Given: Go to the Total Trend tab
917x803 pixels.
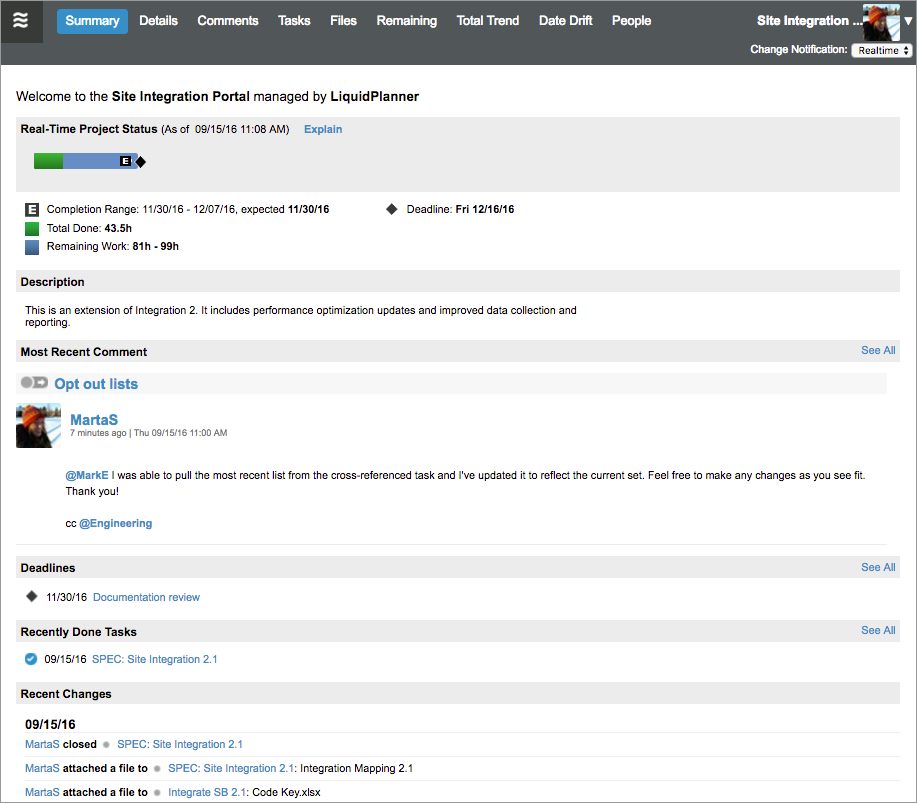Looking at the screenshot, I should (x=488, y=21).
